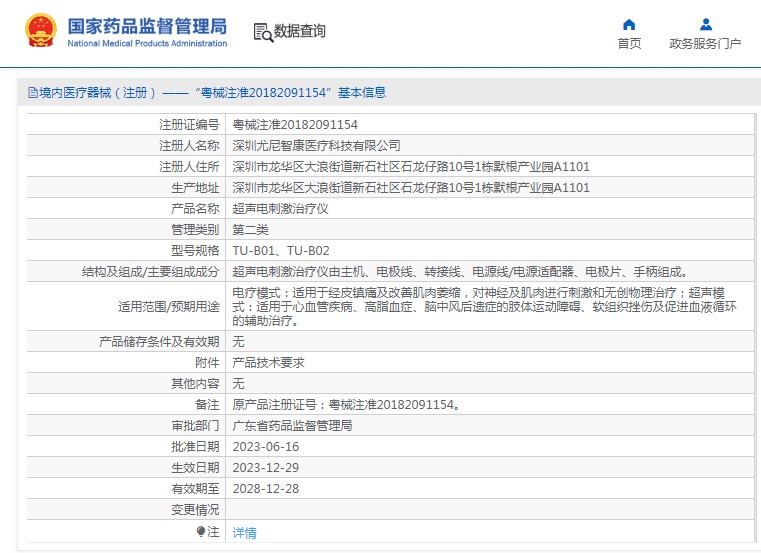Click 无 in 其他内容 row
Image resolution: width=761 pixels, height=553 pixels.
tap(238, 384)
